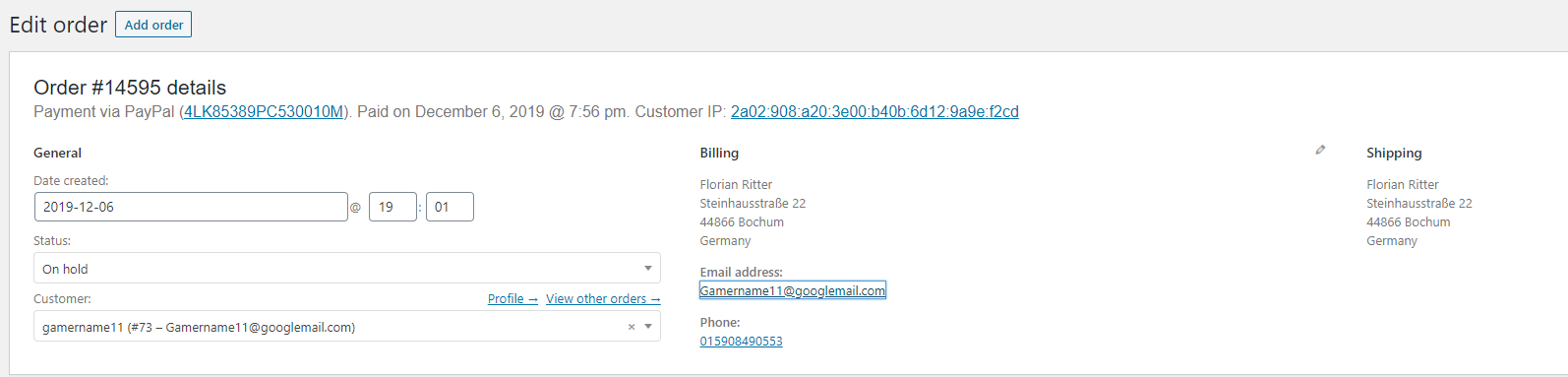Click the Billing section heading
Viewport: 1568px width, 377px height.
pos(719,153)
